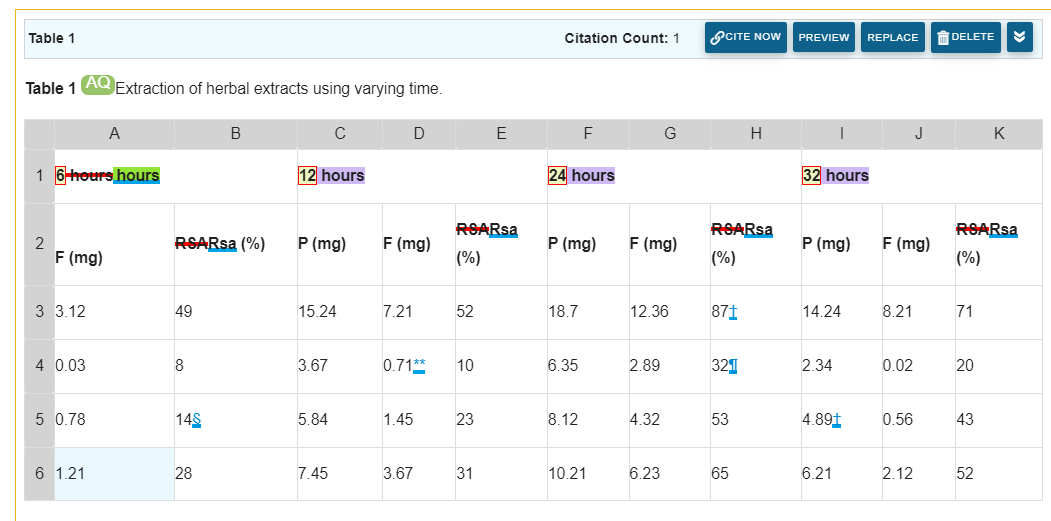Image resolution: width=1051 pixels, height=521 pixels.
Task: Click the Replace button
Action: coord(893,38)
